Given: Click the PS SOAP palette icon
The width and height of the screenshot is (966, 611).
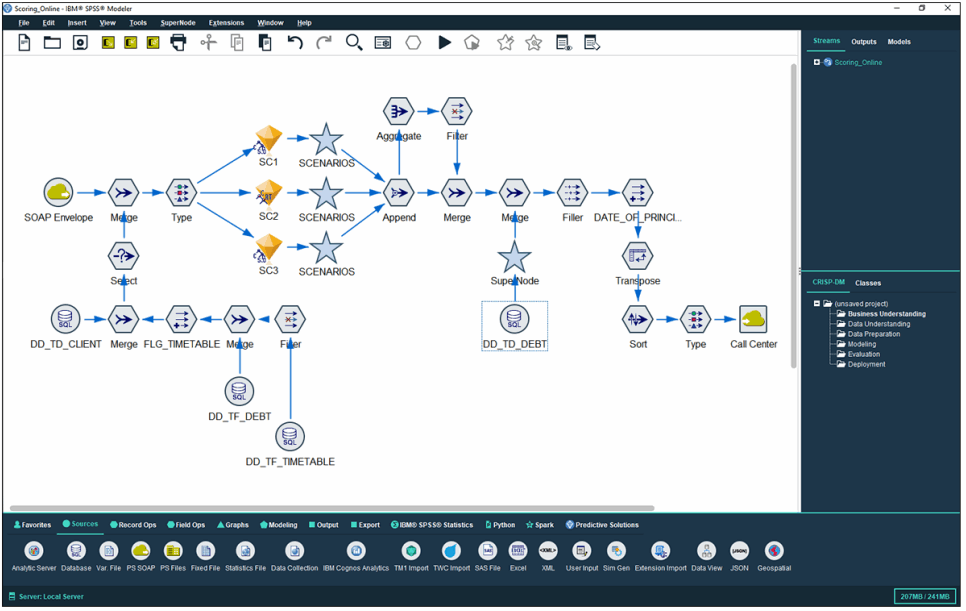Looking at the screenshot, I should pos(141,551).
